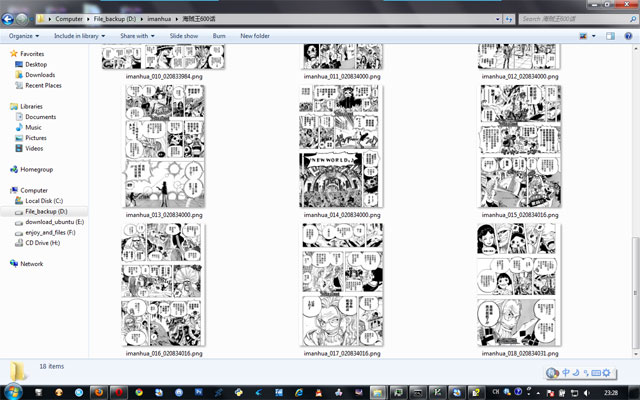Click file name imanhua_011_020834000.png

pos(342,76)
